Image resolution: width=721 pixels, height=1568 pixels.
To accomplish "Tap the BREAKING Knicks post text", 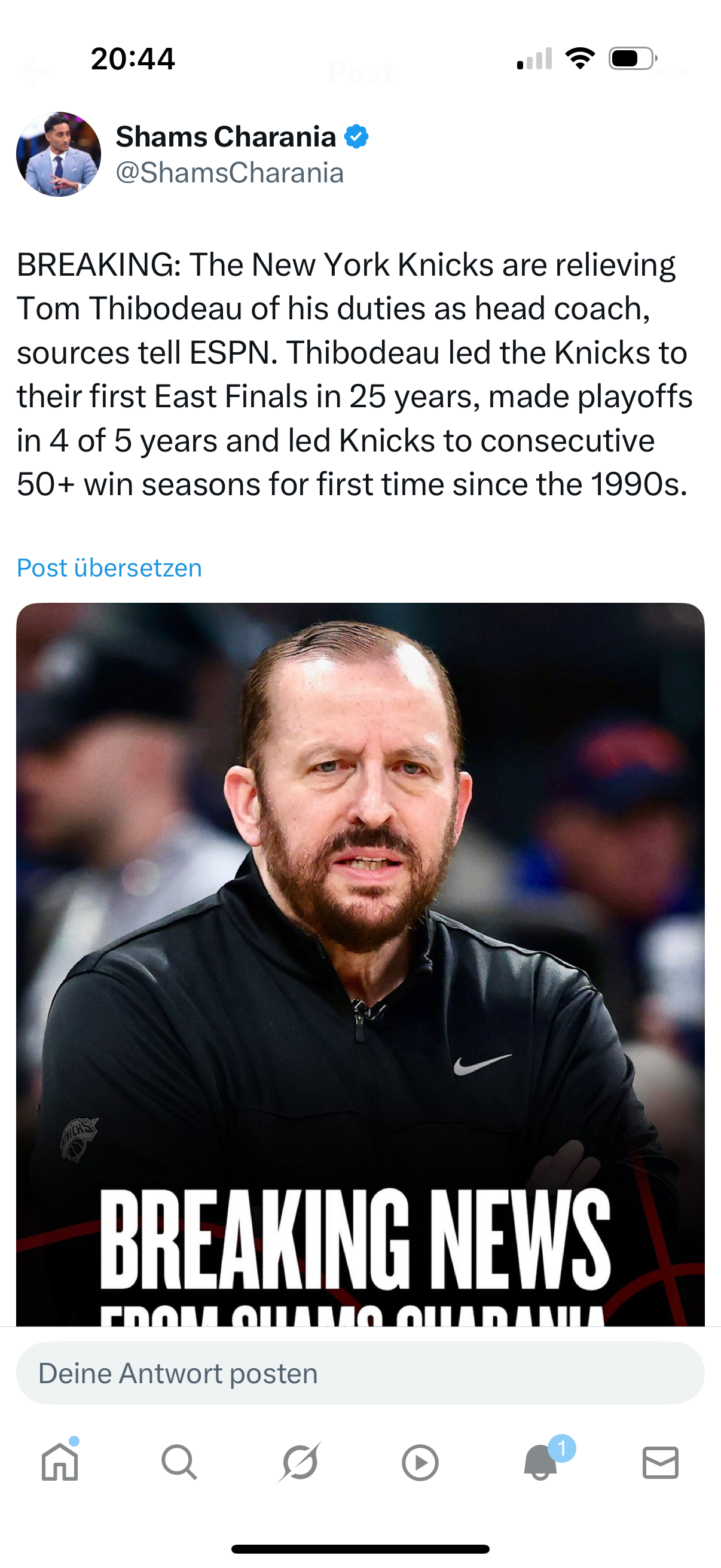I will pyautogui.click(x=353, y=374).
